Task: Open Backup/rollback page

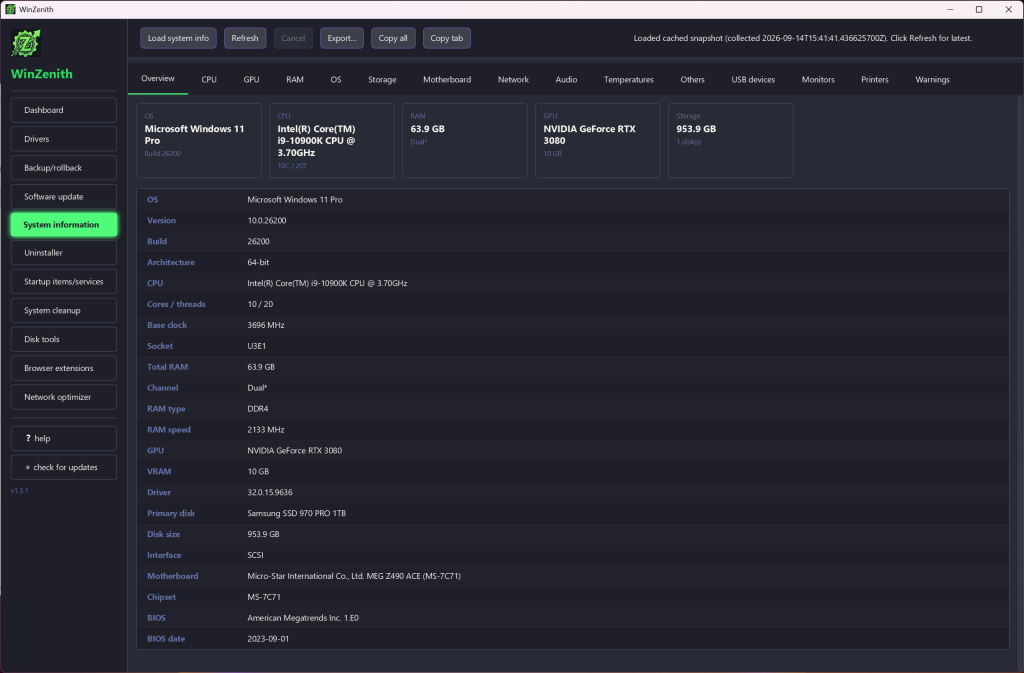Action: click(x=64, y=168)
